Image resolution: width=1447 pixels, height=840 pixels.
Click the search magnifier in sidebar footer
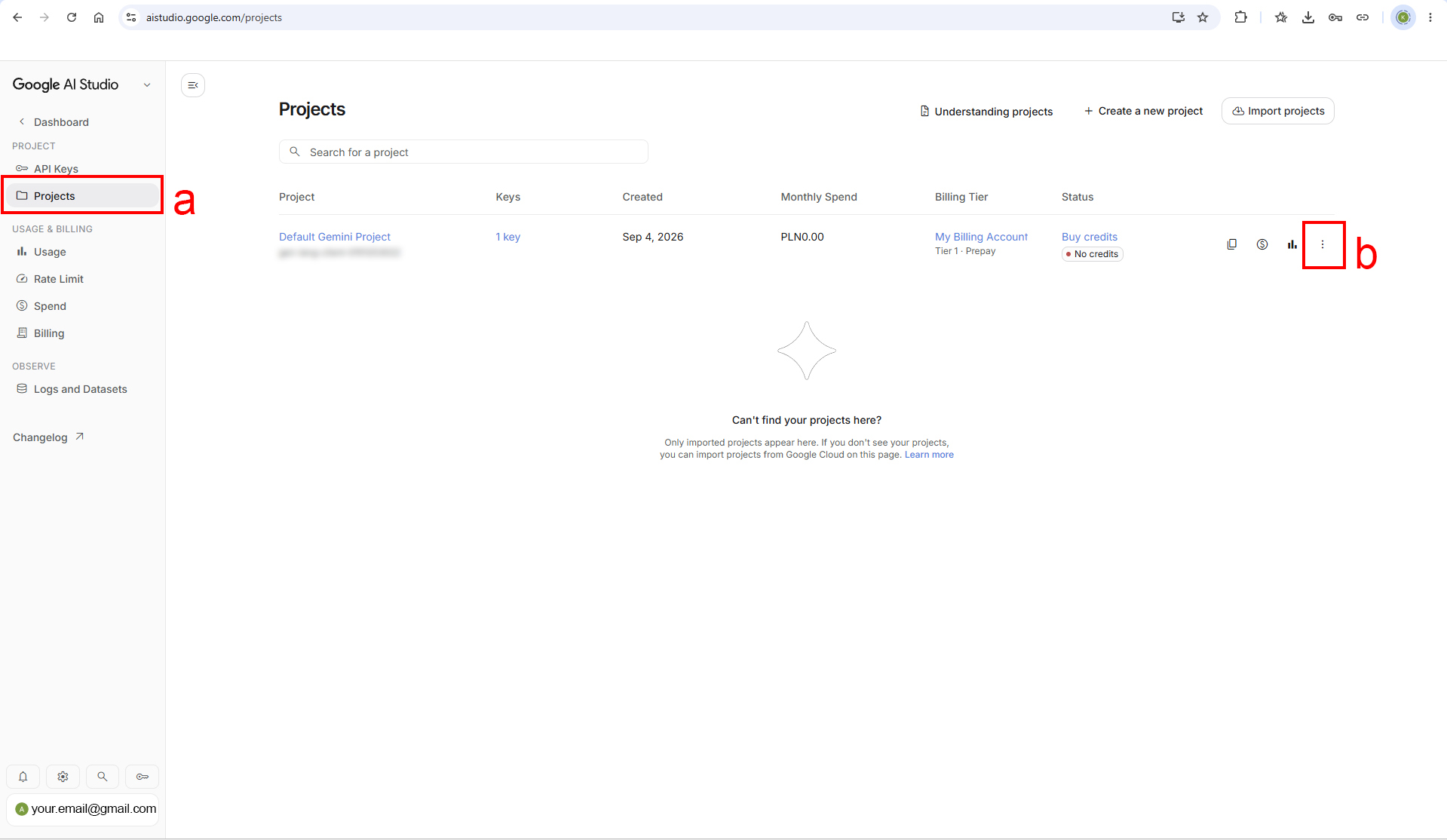103,777
